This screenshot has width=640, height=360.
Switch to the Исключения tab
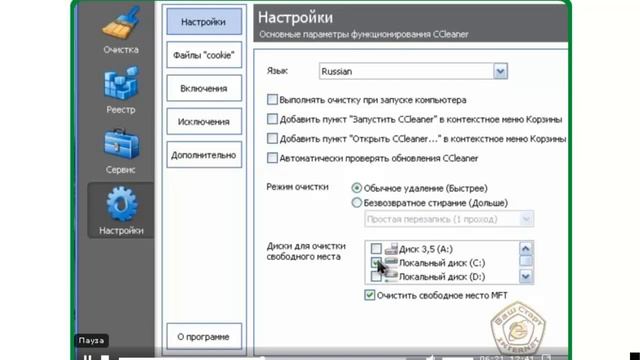click(x=204, y=122)
